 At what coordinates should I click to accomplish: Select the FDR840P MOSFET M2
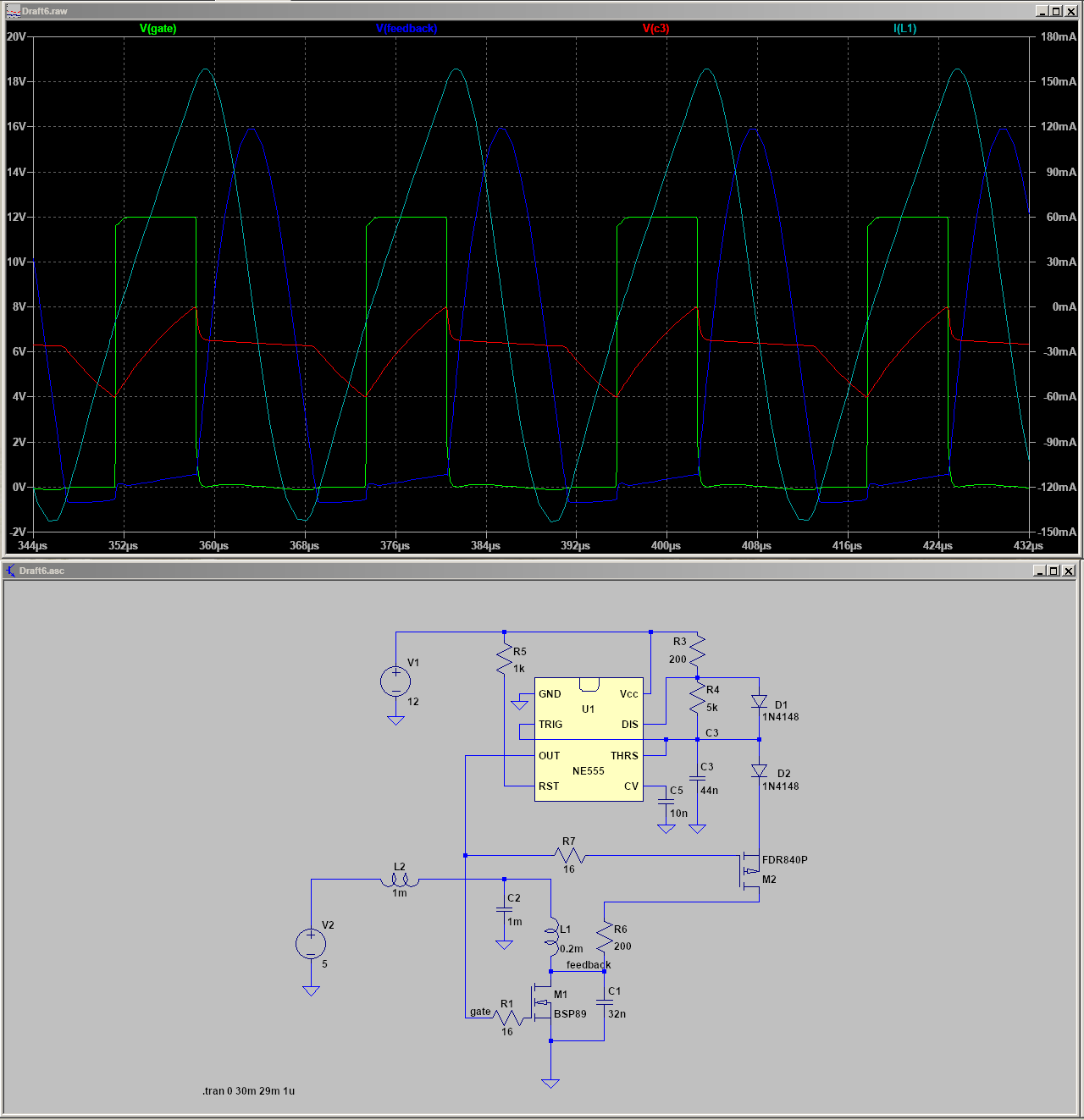[750, 871]
